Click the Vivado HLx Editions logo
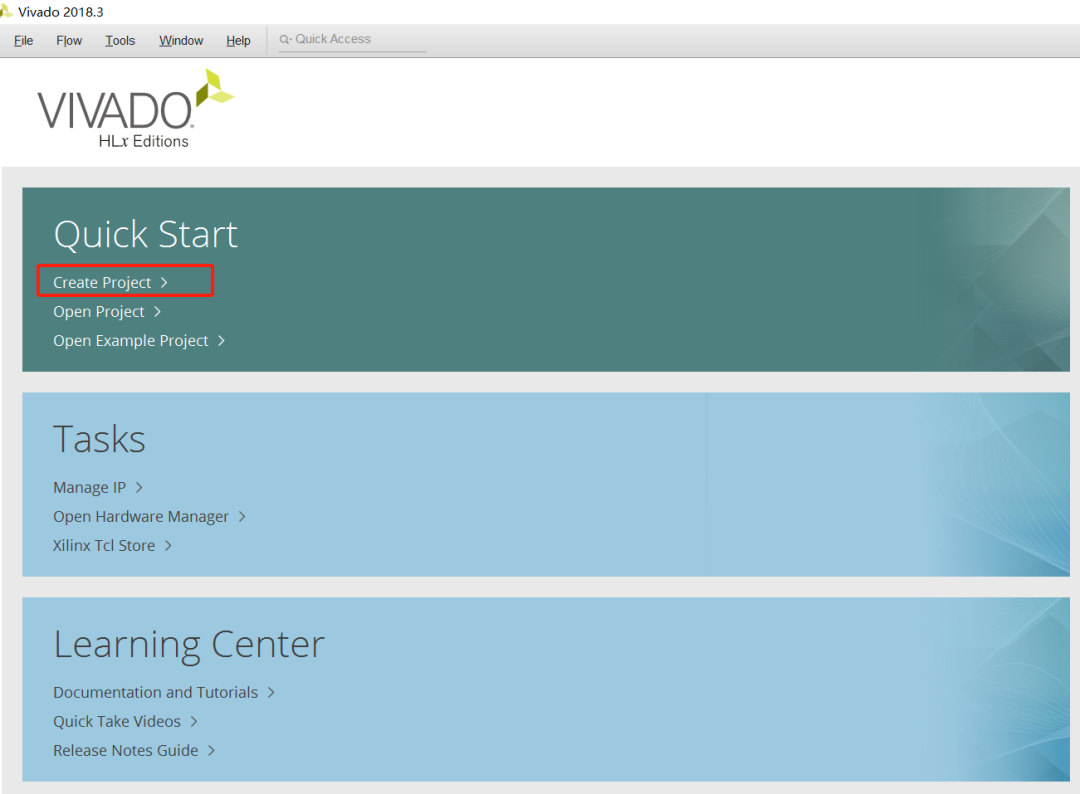This screenshot has width=1080, height=794. tap(136, 109)
